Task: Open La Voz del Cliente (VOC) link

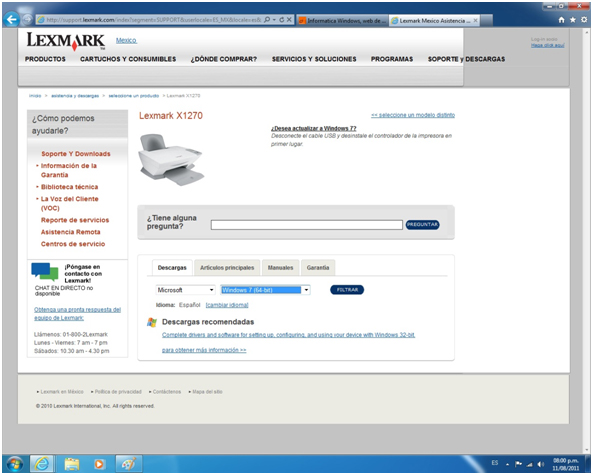Action: pos(70,203)
